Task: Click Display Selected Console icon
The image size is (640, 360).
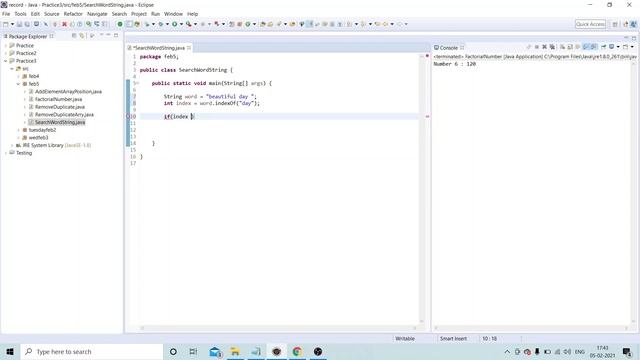Action: click(612, 47)
